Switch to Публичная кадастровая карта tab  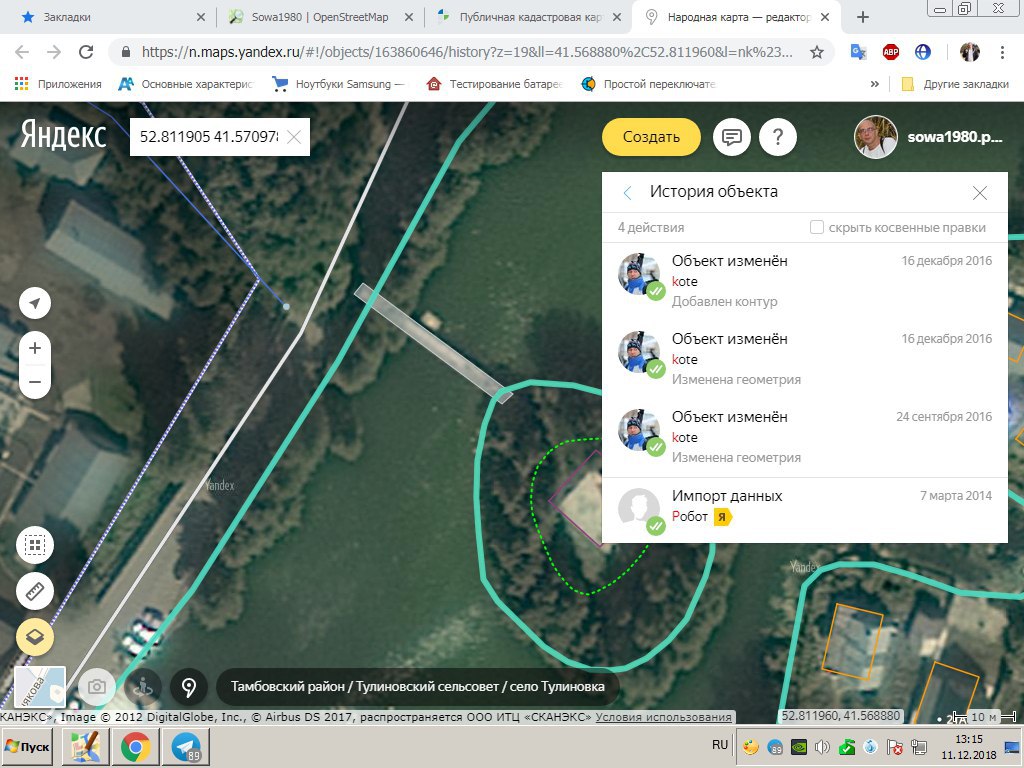528,17
